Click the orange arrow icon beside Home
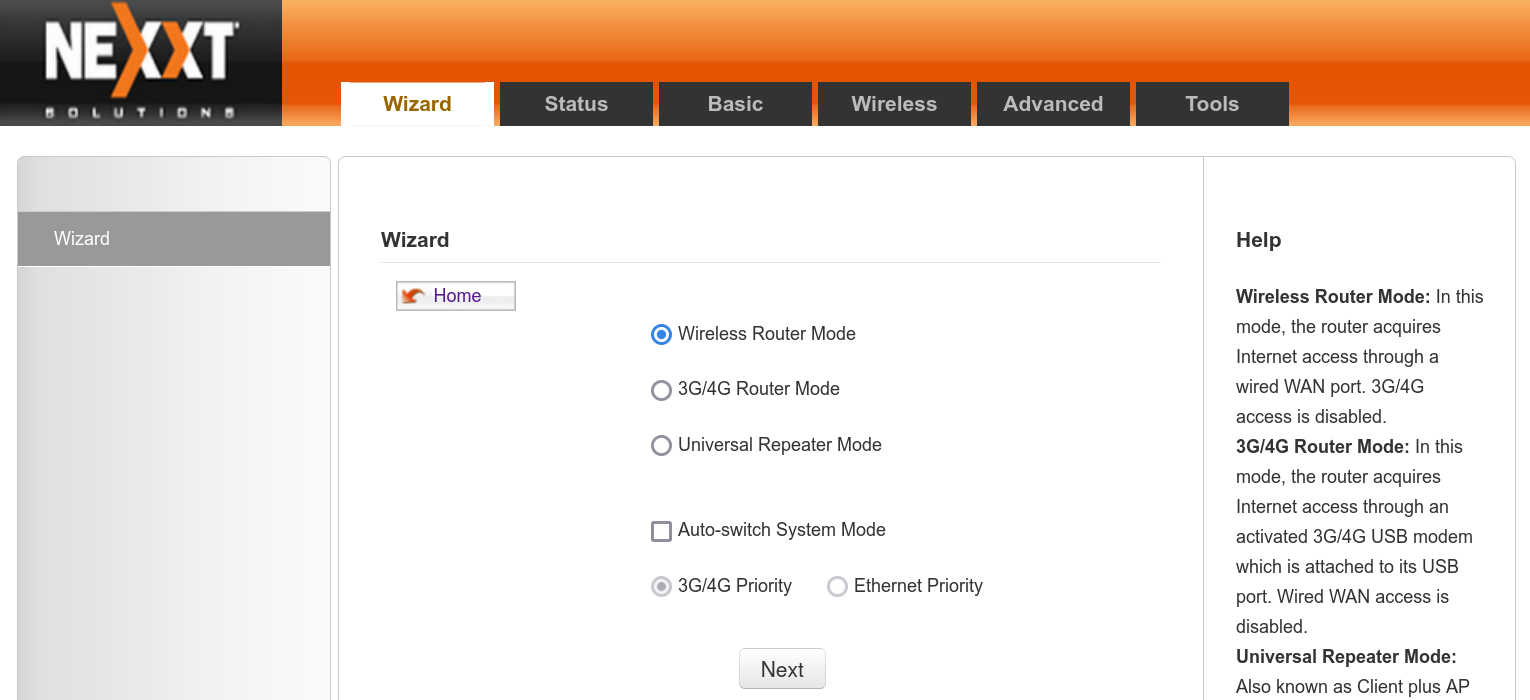The image size is (1530, 700). click(413, 296)
